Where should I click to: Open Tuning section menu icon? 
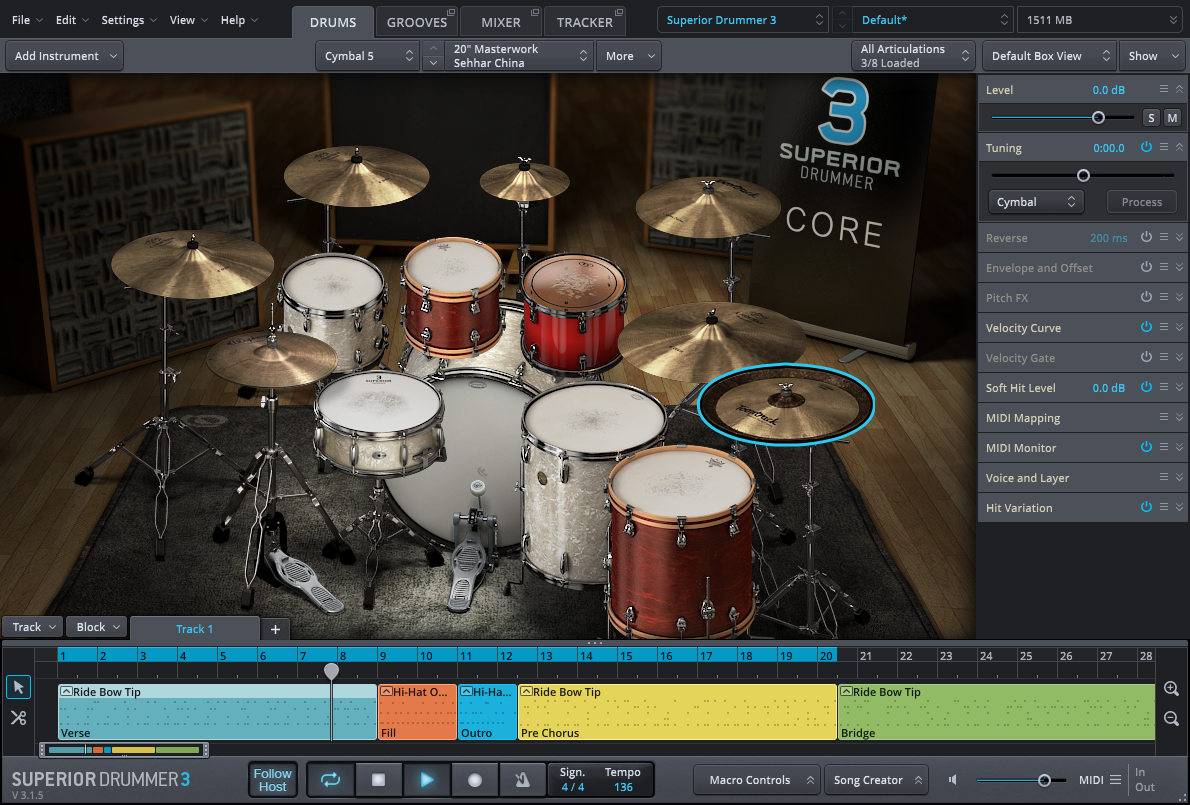pyautogui.click(x=1163, y=147)
